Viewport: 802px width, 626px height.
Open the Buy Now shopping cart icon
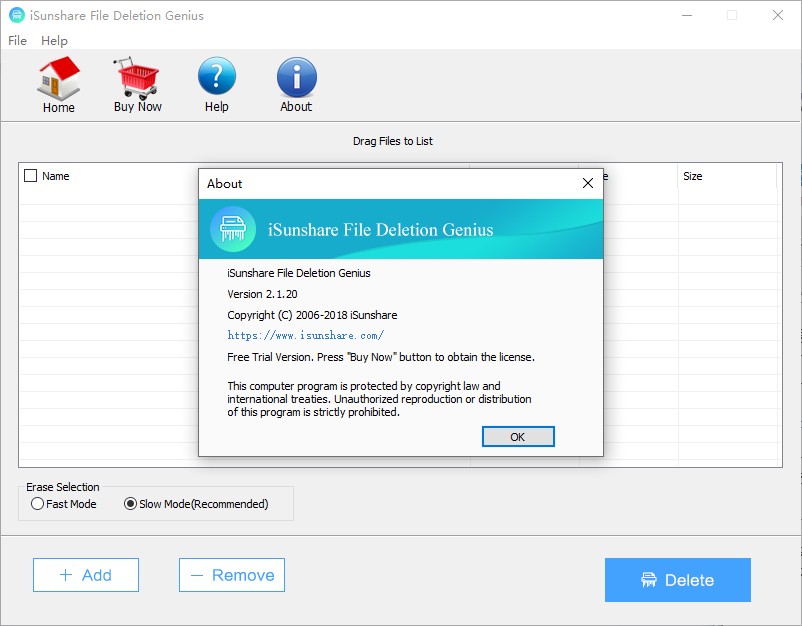(x=137, y=85)
